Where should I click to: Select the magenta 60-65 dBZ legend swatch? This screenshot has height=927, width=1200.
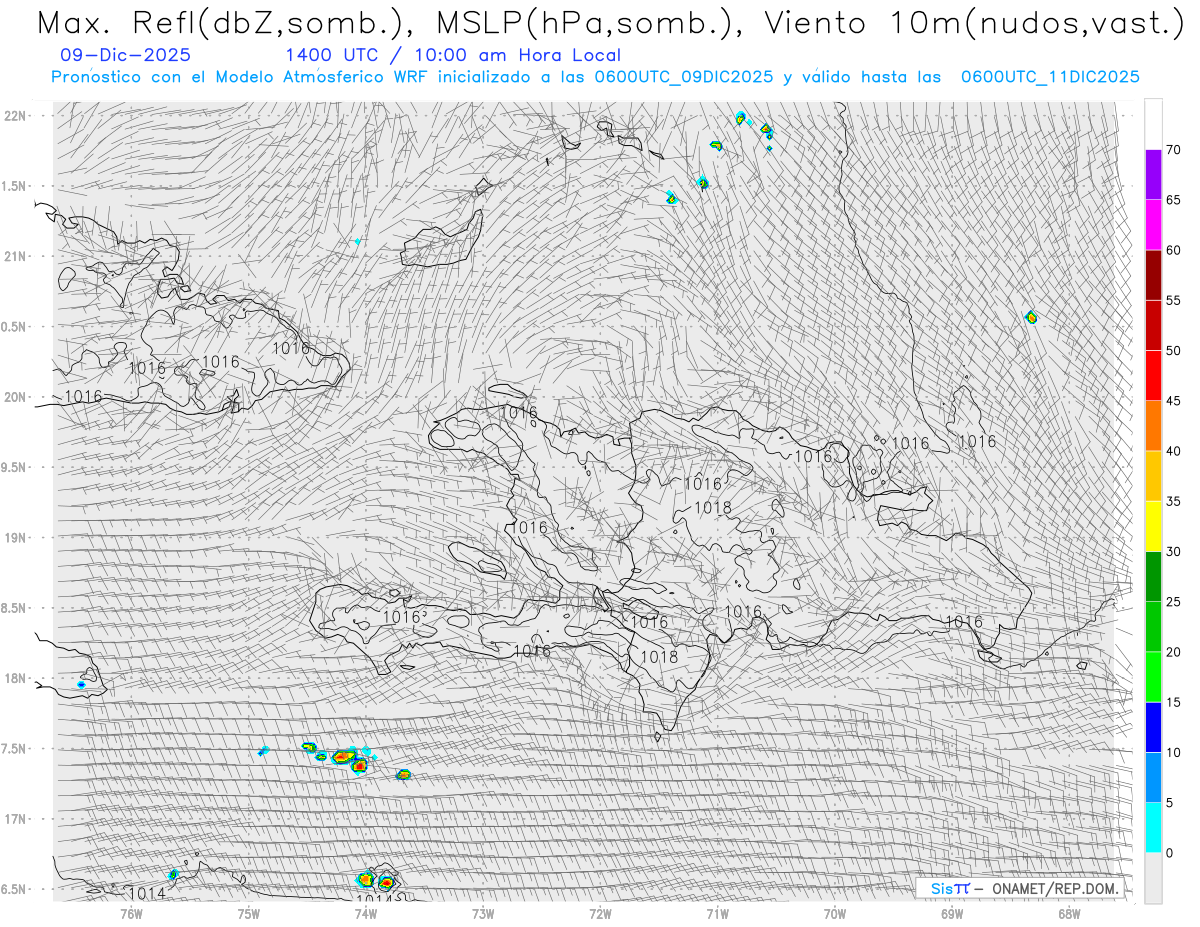[1153, 225]
